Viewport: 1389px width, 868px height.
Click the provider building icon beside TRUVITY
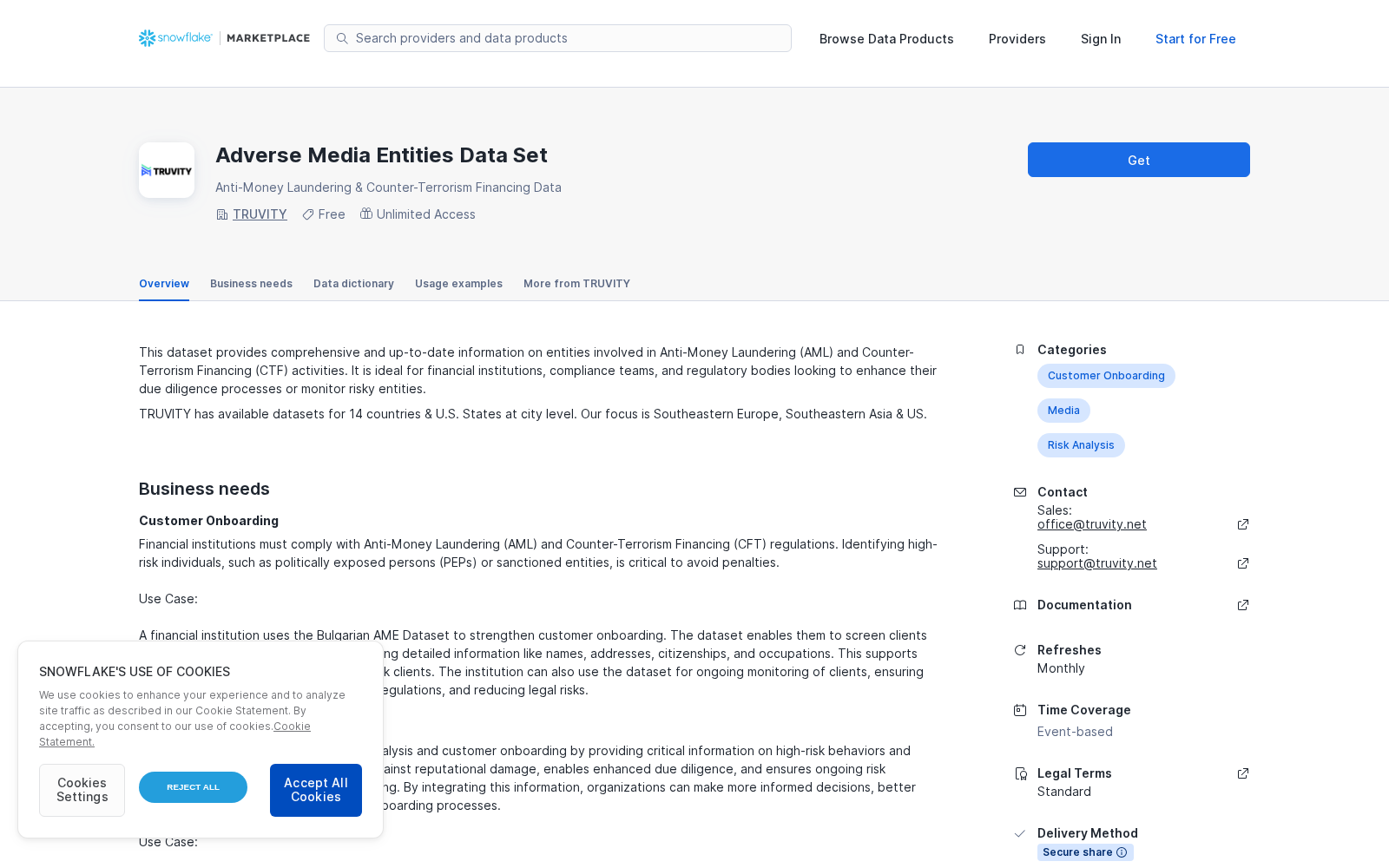pos(222,214)
